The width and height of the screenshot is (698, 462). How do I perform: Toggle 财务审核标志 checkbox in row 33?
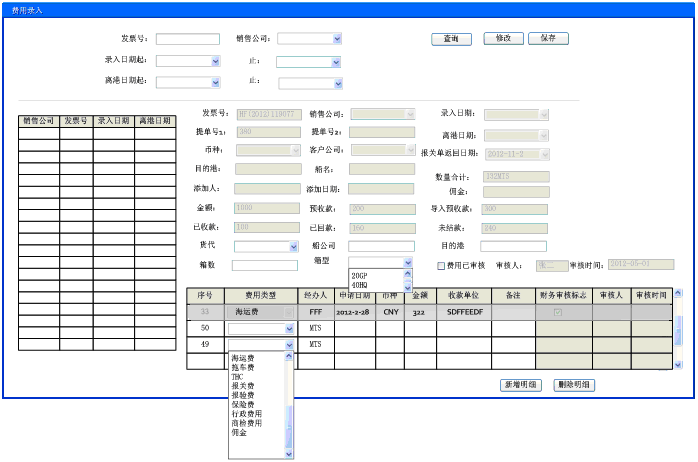pos(557,313)
